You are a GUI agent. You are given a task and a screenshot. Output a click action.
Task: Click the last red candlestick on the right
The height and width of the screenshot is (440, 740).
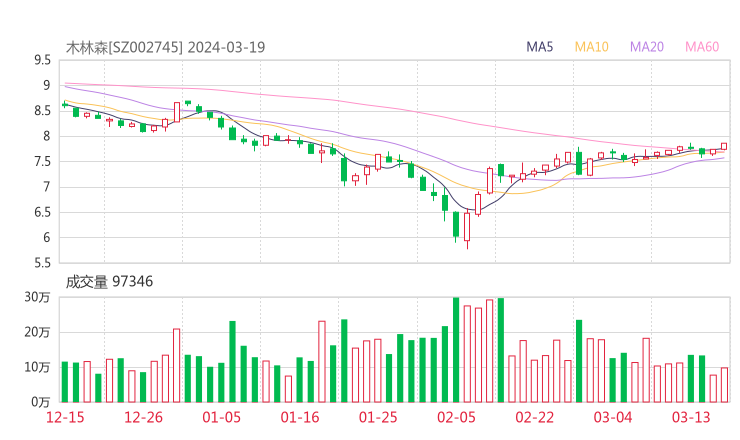[724, 146]
